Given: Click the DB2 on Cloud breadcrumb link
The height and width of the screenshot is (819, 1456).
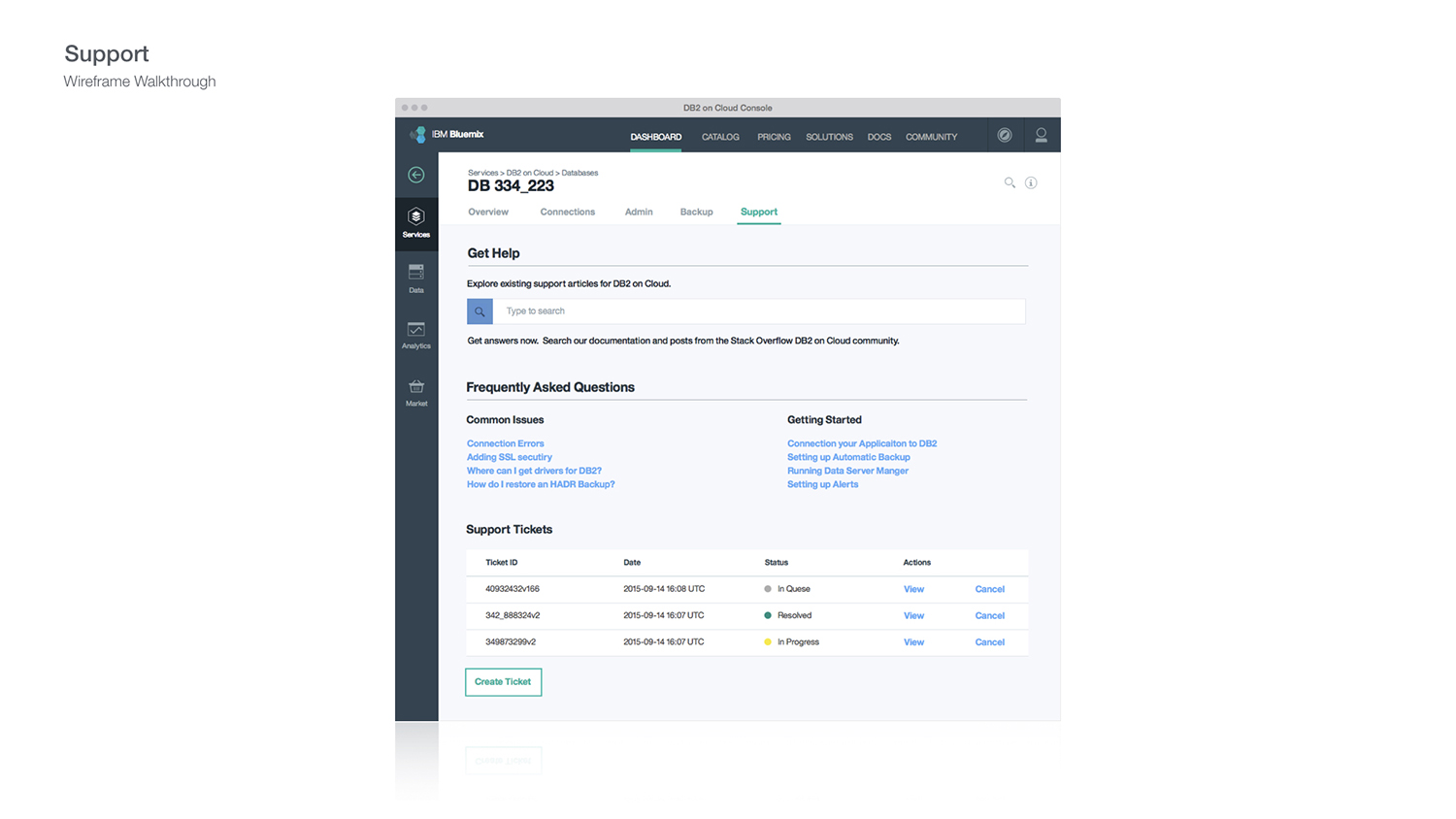Looking at the screenshot, I should point(530,173).
